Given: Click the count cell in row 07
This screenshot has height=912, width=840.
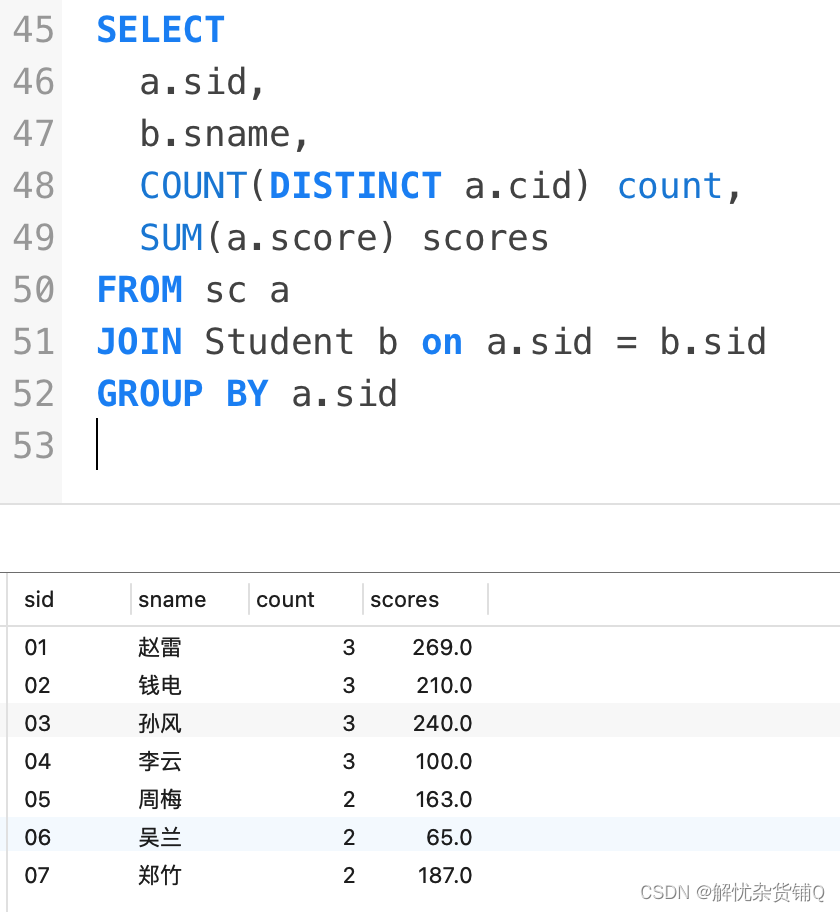Looking at the screenshot, I should 349,875.
